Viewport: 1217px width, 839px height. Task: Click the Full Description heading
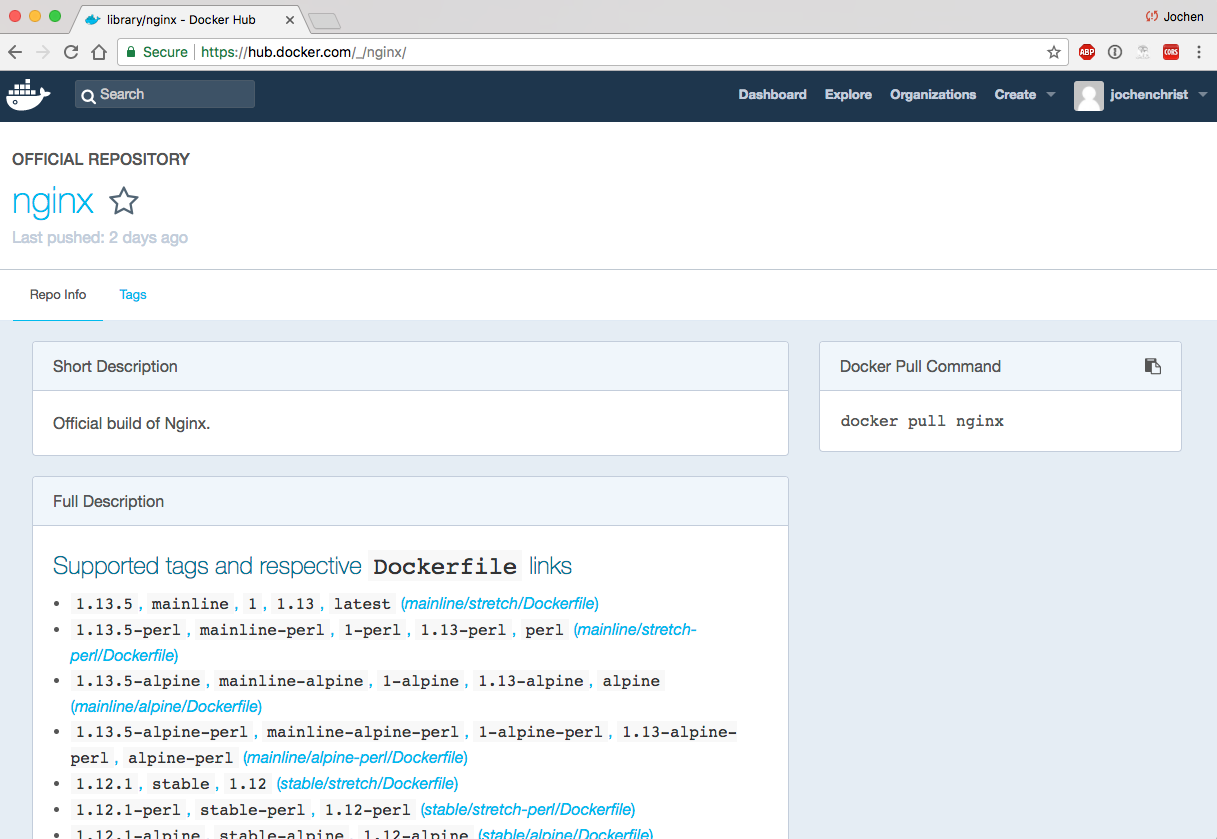coord(108,501)
